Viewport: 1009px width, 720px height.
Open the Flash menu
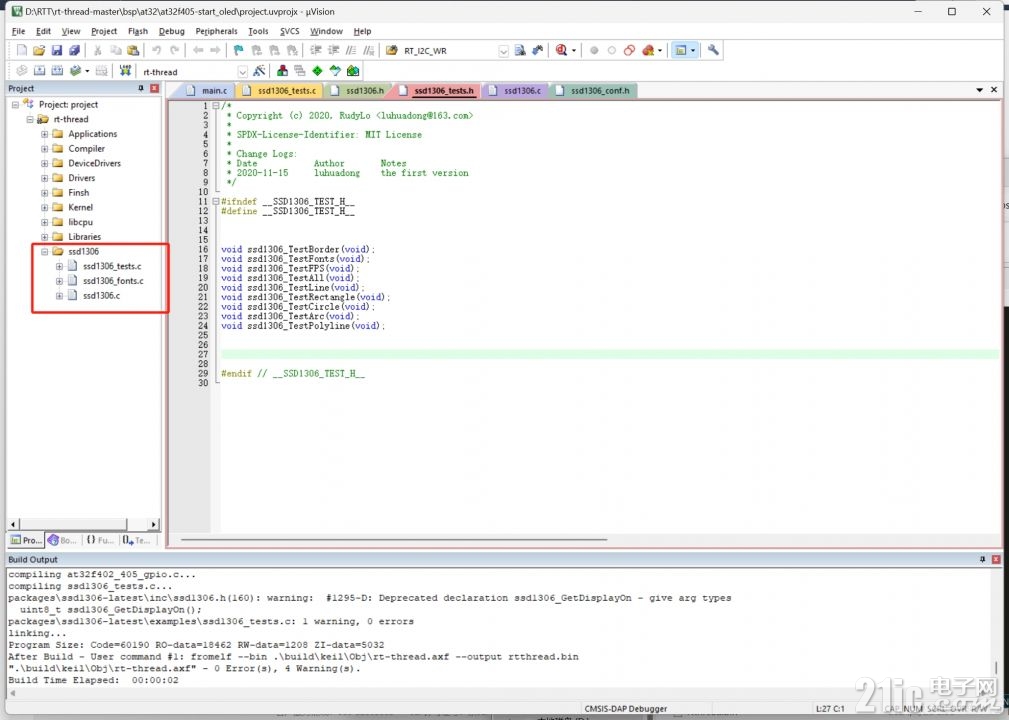tap(138, 31)
